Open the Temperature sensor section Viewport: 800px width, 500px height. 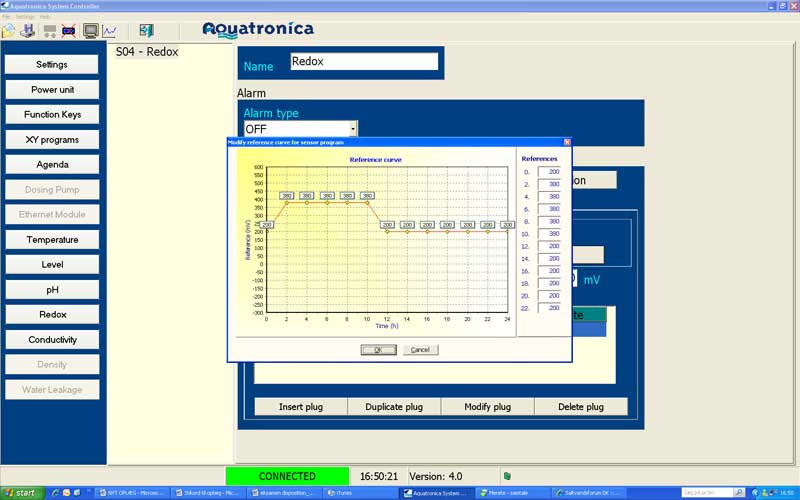pos(52,239)
